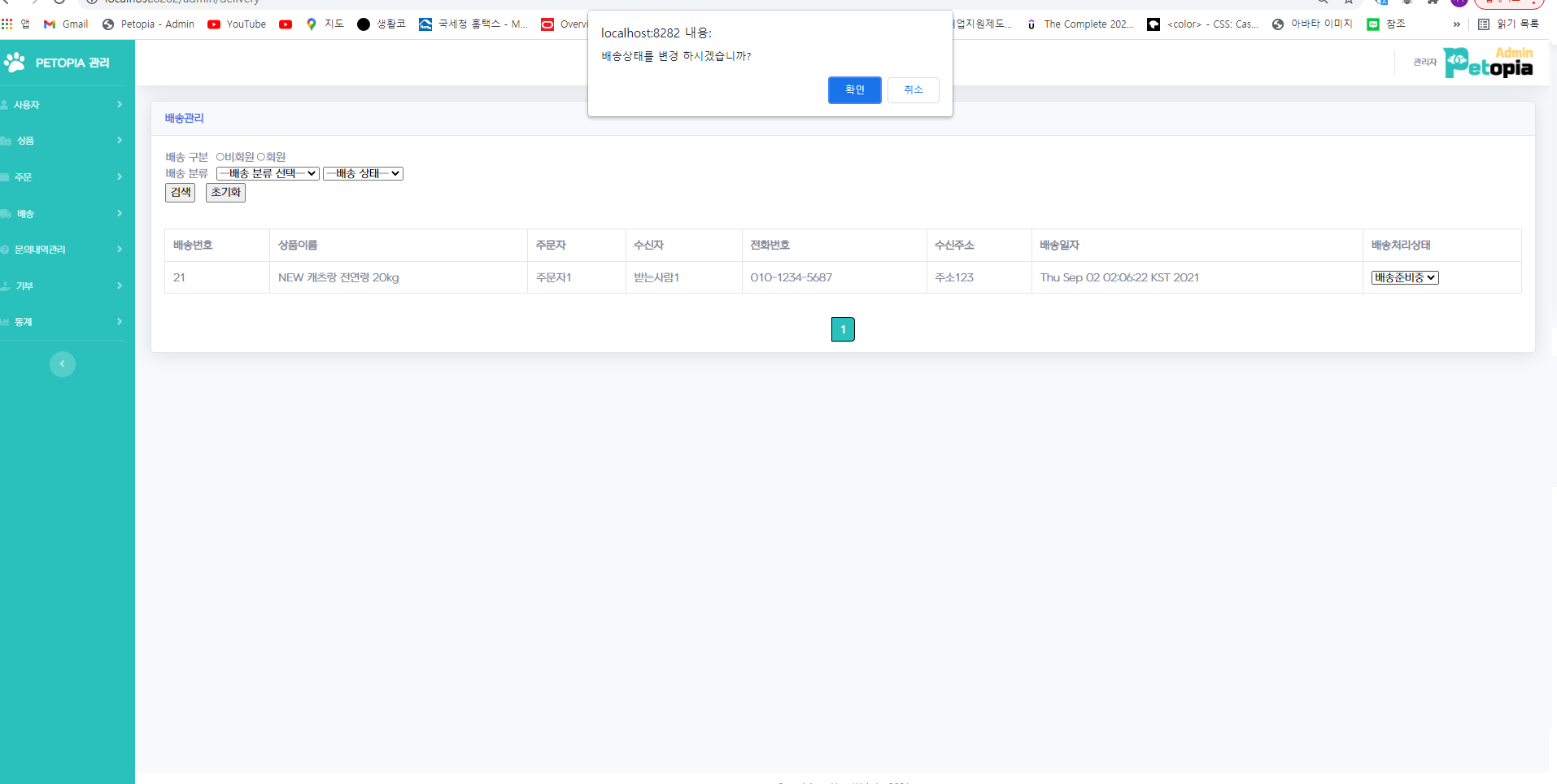Viewport: 1557px width, 784px height.
Task: Select the 회원 radio button
Action: point(261,157)
